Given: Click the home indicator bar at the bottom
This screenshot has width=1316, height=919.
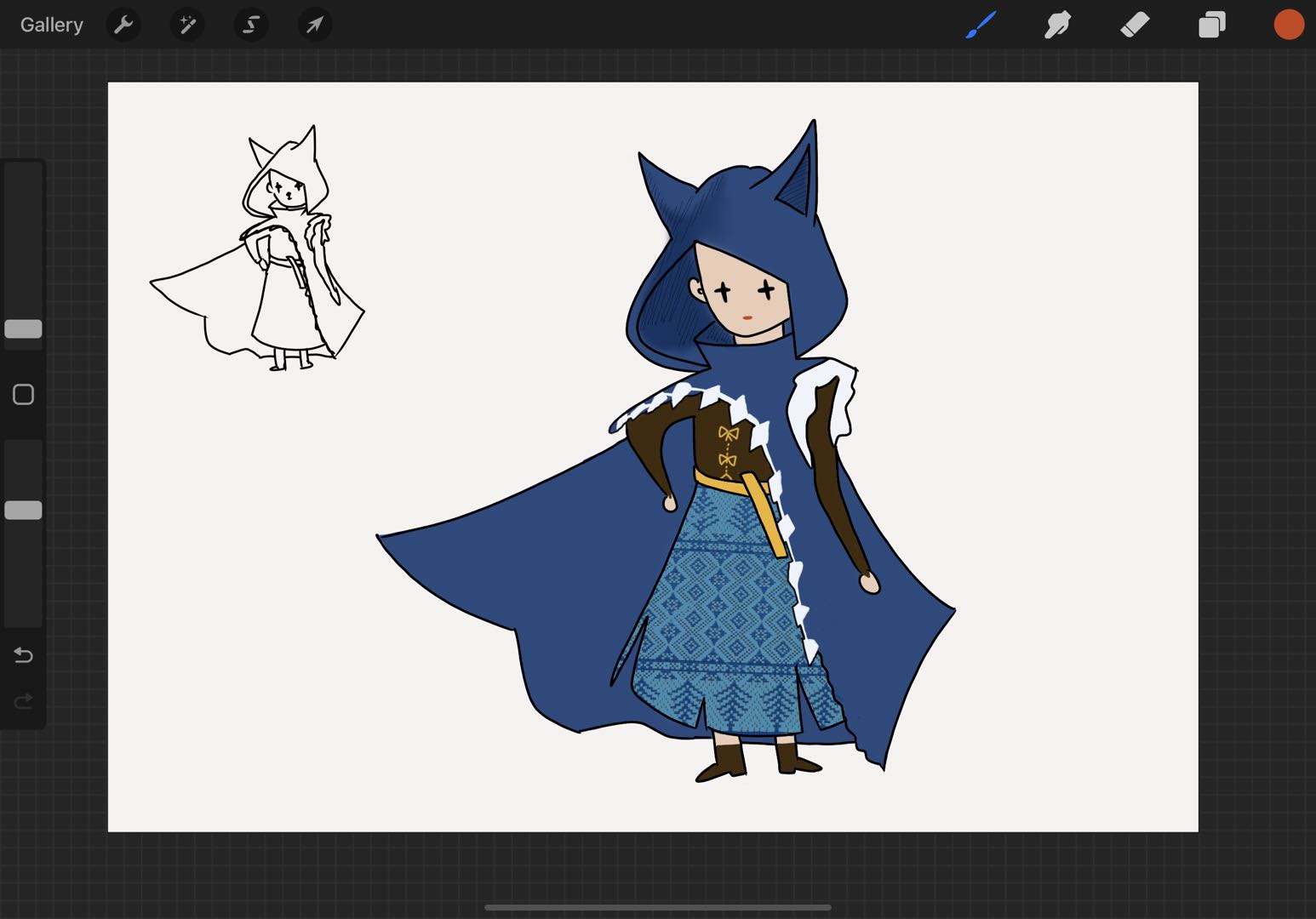Looking at the screenshot, I should pos(657,907).
